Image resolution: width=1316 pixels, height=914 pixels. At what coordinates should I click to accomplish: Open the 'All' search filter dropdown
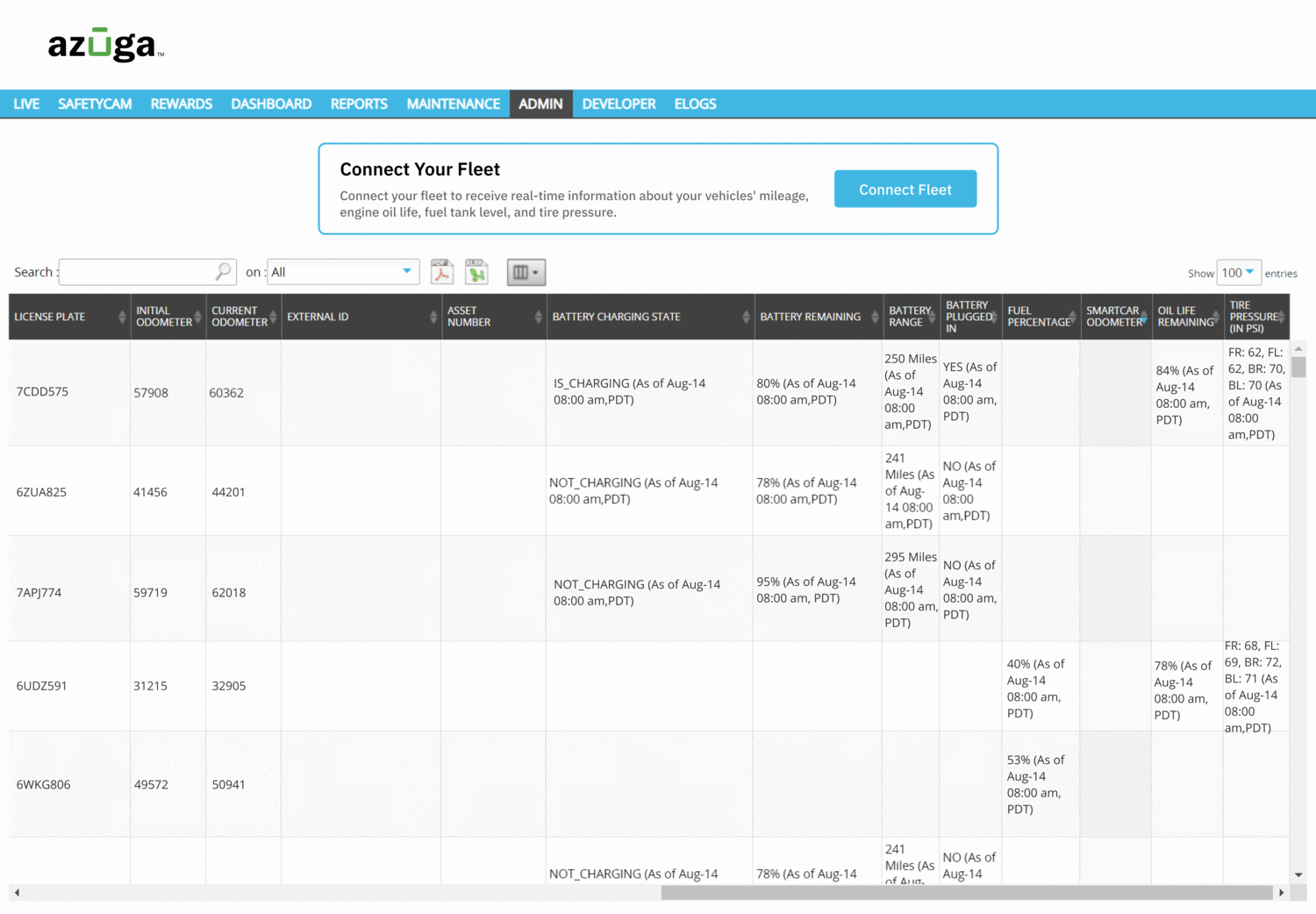click(x=343, y=272)
